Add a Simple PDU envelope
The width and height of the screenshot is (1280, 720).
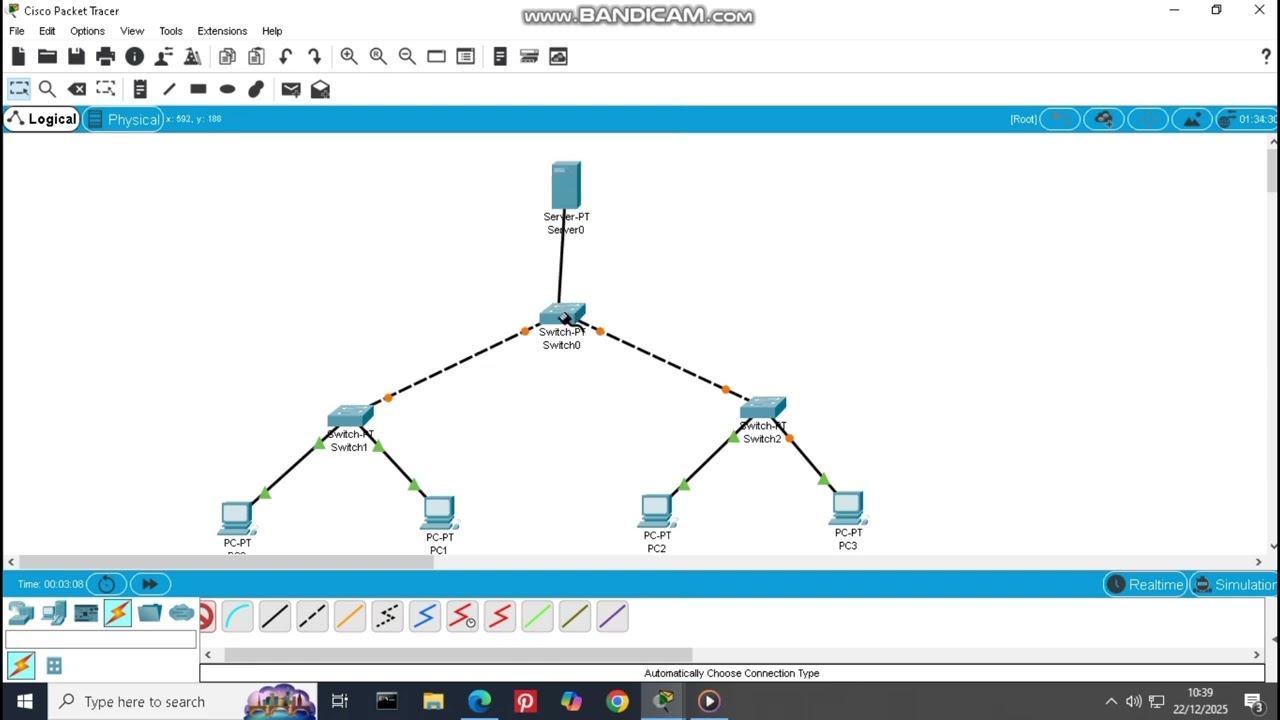click(x=291, y=89)
